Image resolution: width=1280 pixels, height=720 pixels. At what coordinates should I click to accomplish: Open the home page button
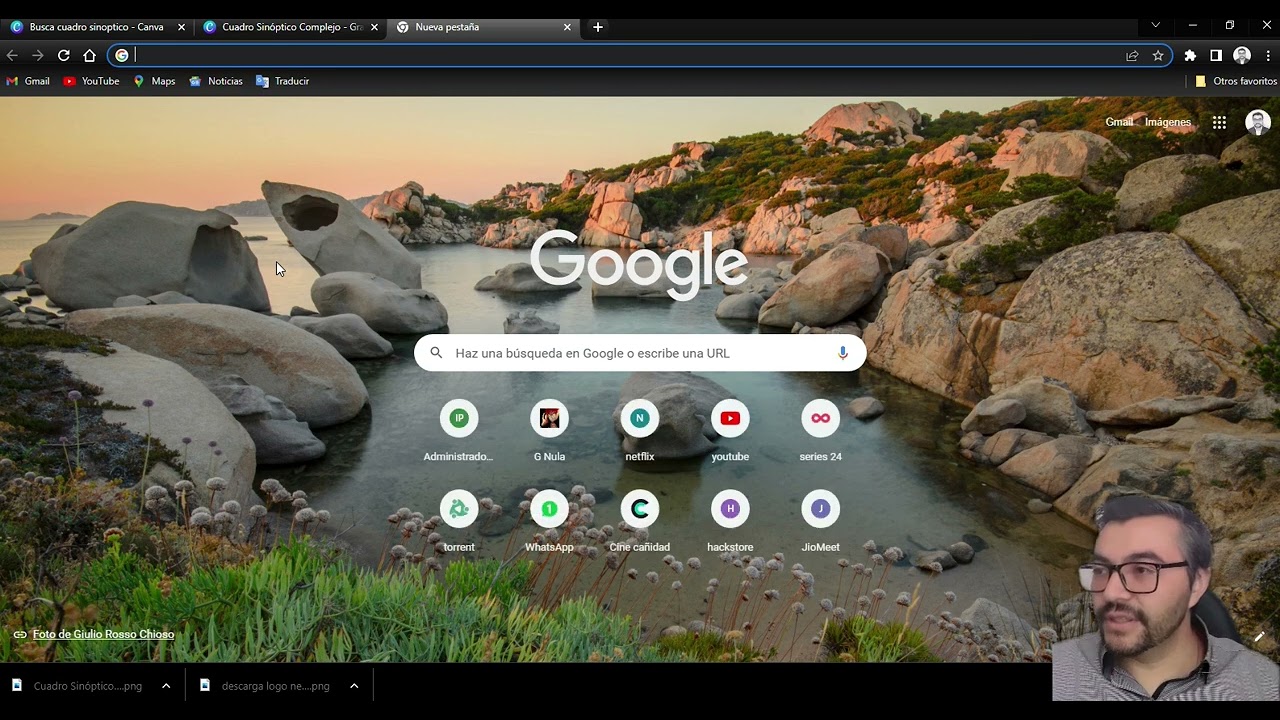click(90, 56)
